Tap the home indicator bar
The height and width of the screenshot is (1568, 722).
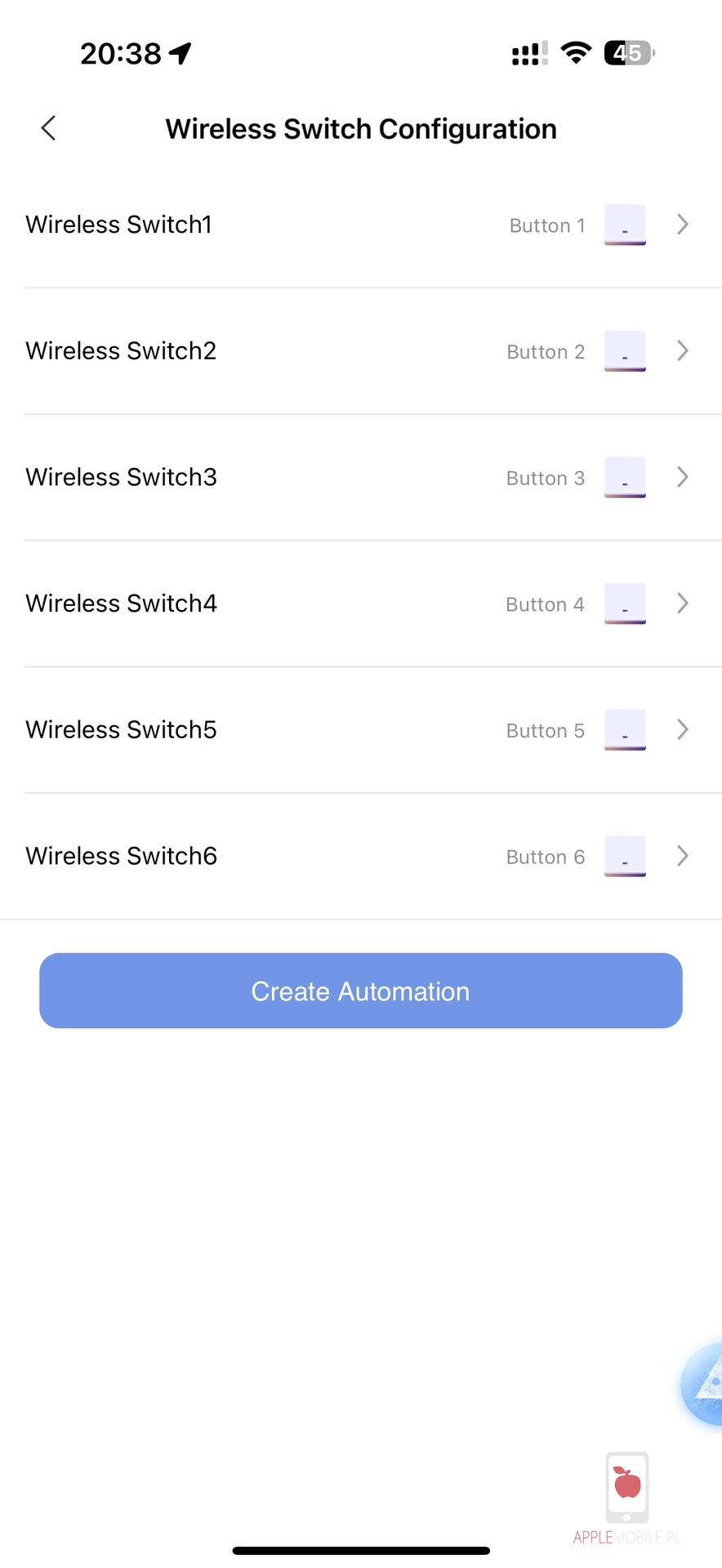click(x=361, y=1550)
